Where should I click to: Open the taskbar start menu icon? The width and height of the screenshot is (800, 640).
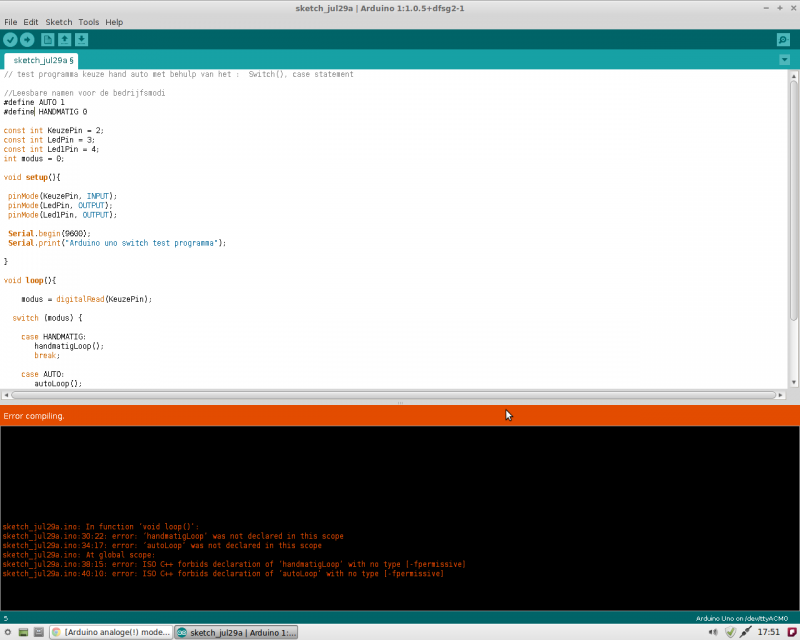tap(8, 632)
